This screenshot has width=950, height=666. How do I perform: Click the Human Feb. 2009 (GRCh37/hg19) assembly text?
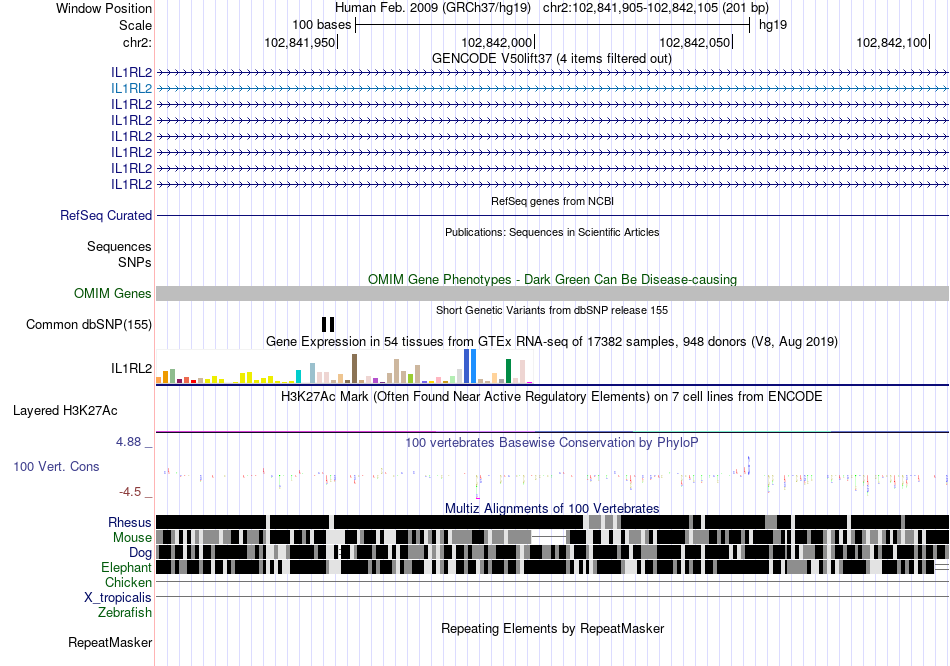(x=433, y=8)
